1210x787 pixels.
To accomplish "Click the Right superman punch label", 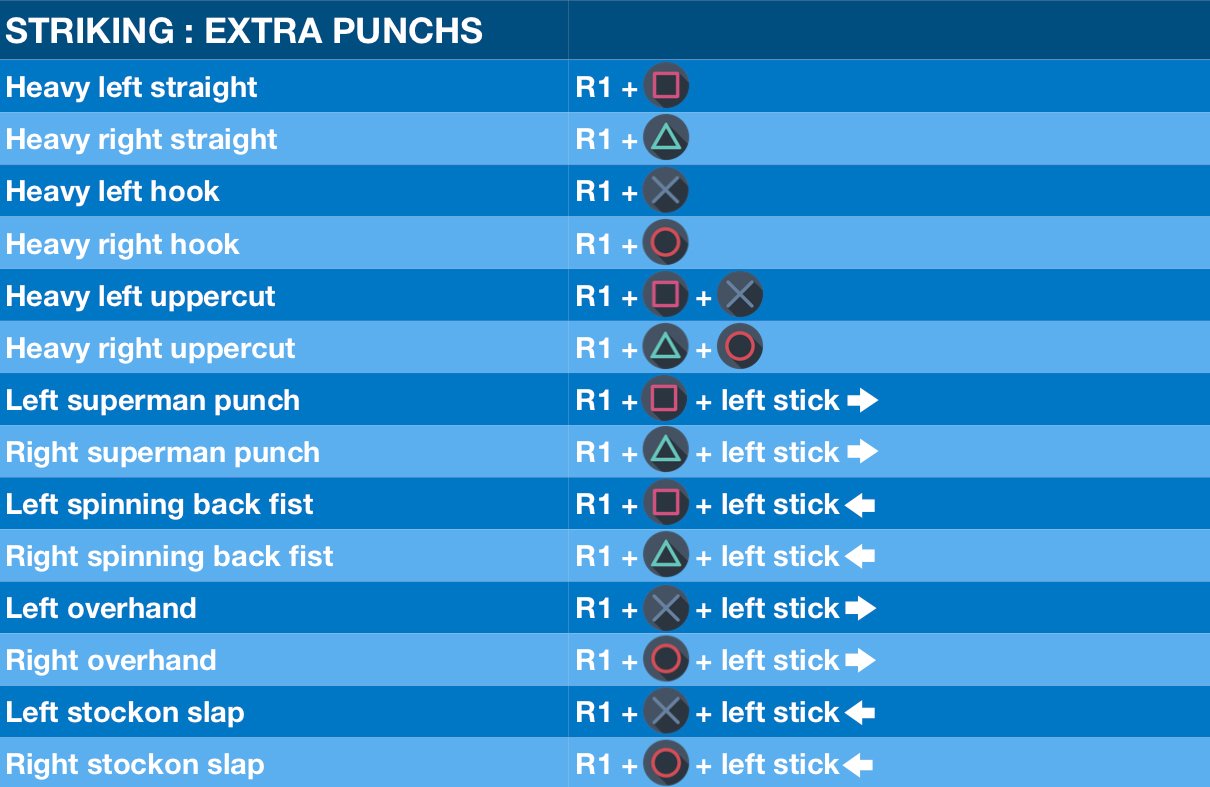I will tap(163, 452).
